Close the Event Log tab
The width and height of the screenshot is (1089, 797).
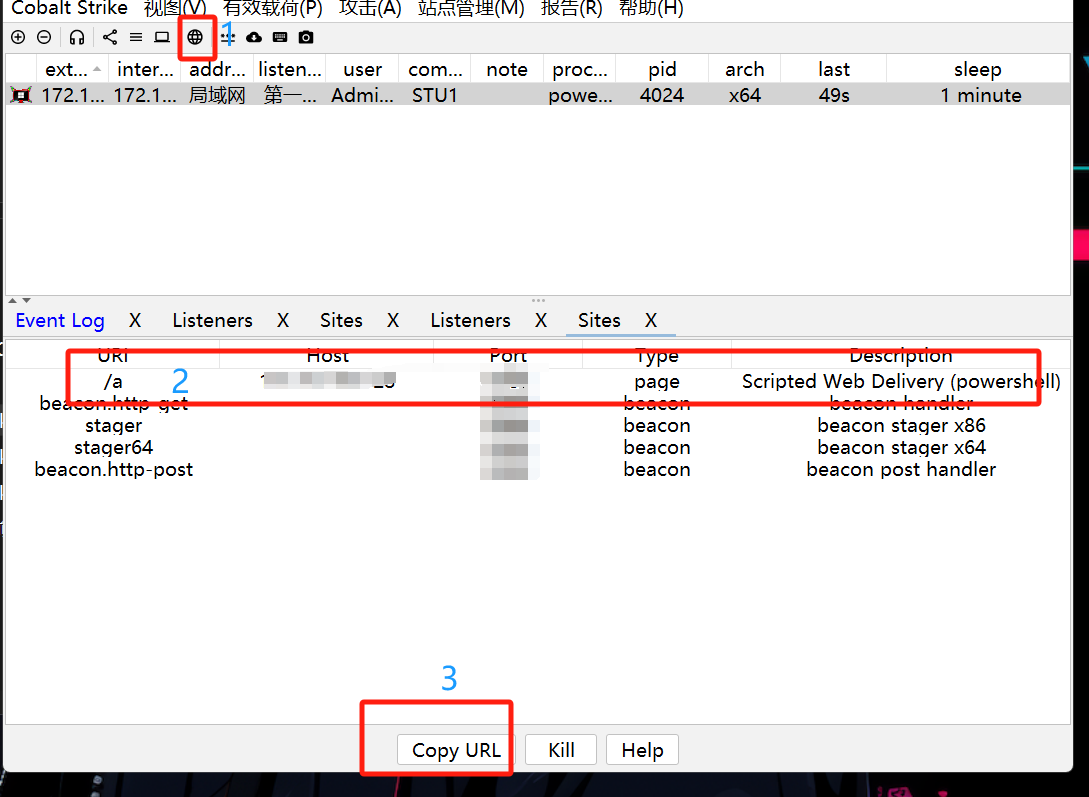[x=135, y=320]
